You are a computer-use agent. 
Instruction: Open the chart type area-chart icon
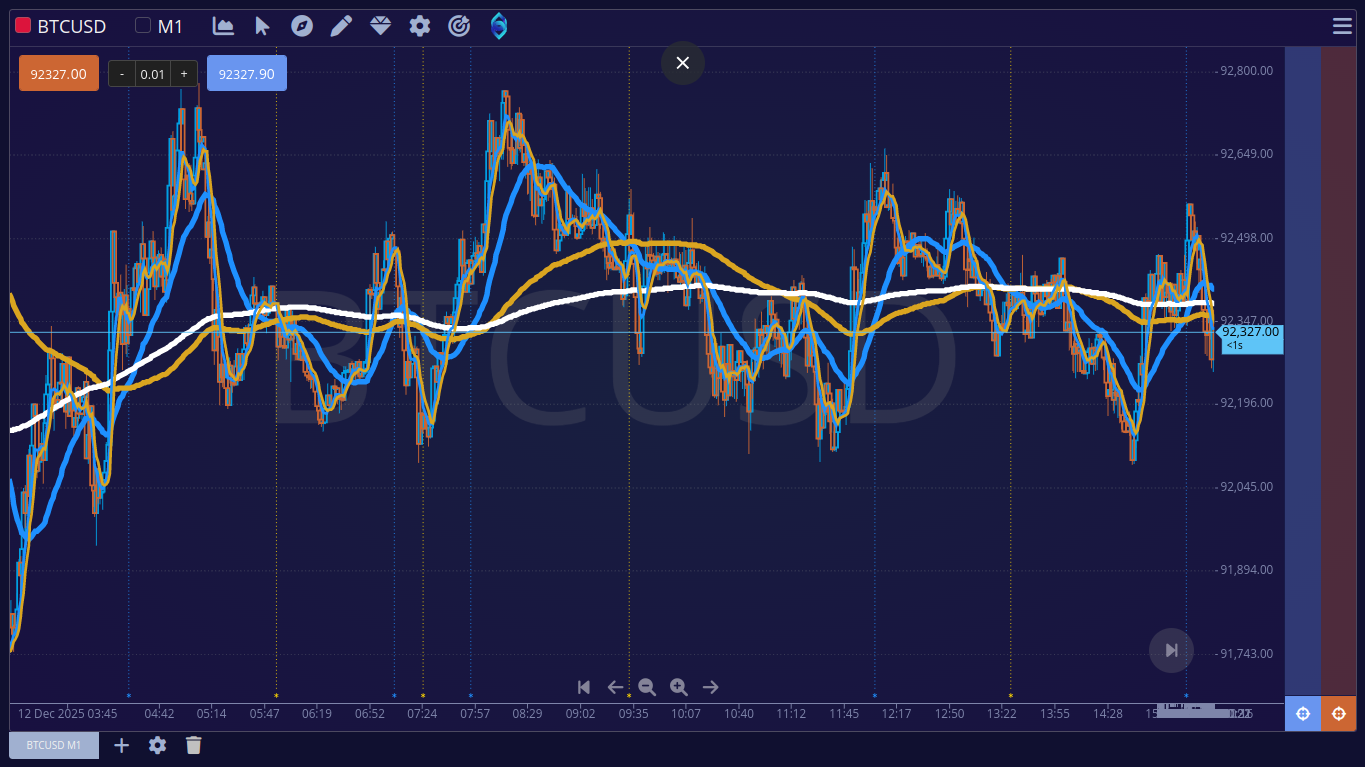point(224,26)
